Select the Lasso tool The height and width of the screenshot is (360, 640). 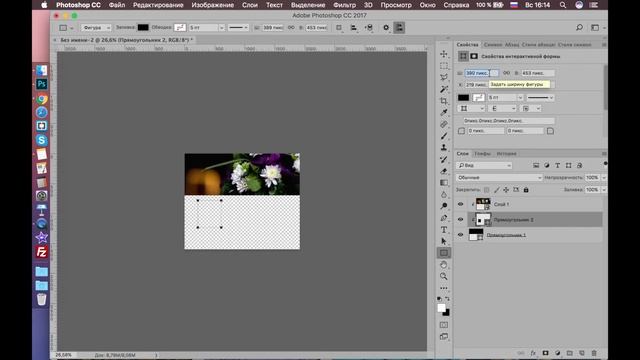[444, 77]
